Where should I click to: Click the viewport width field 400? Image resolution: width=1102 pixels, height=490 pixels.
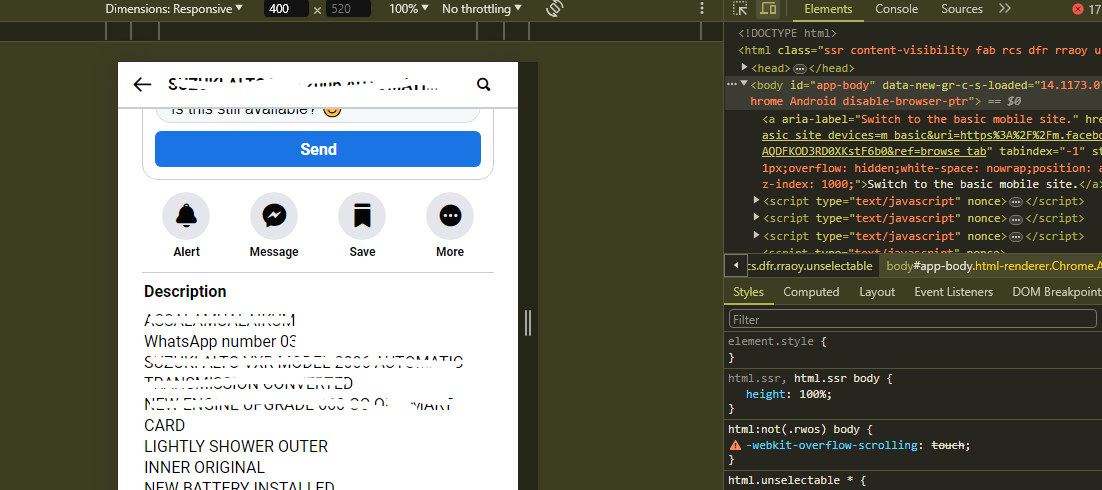point(286,9)
